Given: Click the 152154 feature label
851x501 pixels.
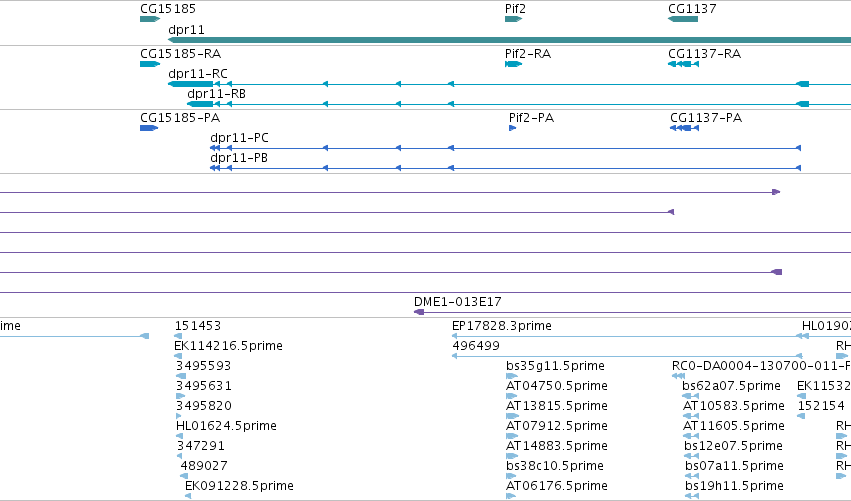Looking at the screenshot, I should coord(821,406).
